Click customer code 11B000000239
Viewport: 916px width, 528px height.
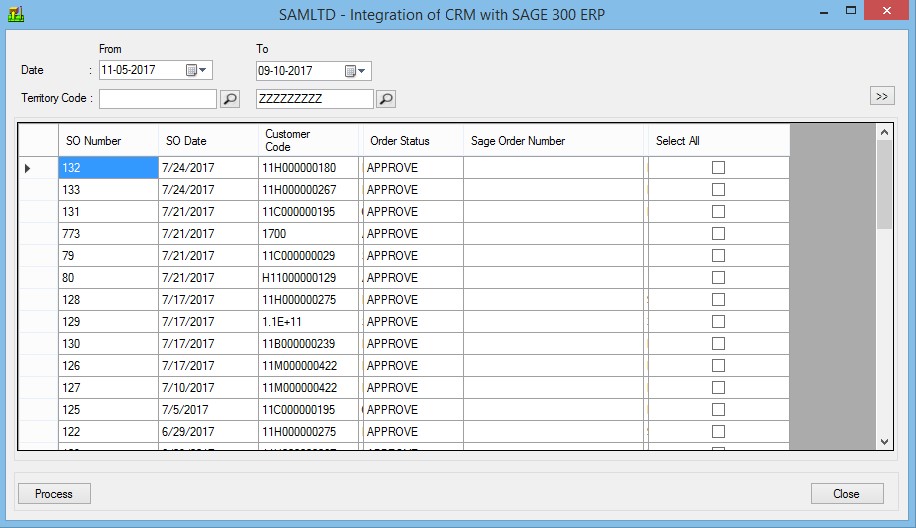coord(308,343)
